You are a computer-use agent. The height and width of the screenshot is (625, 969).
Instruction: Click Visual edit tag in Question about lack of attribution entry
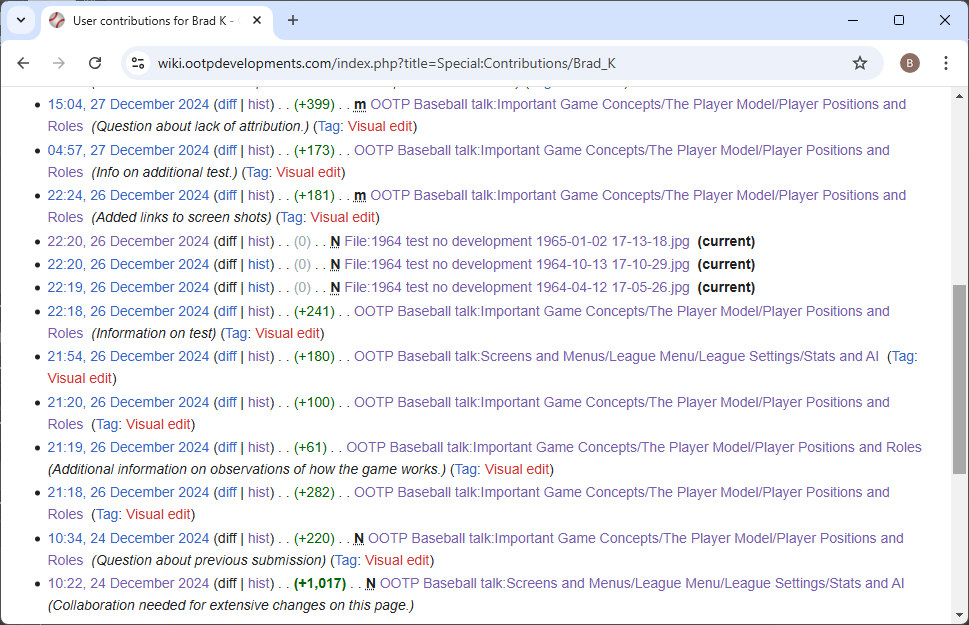pos(379,127)
